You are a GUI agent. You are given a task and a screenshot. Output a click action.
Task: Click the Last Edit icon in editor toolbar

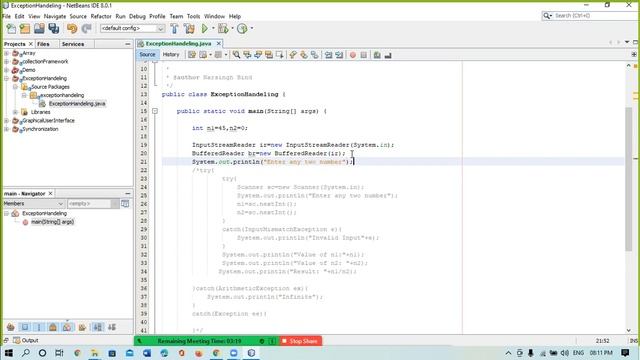[x=192, y=55]
